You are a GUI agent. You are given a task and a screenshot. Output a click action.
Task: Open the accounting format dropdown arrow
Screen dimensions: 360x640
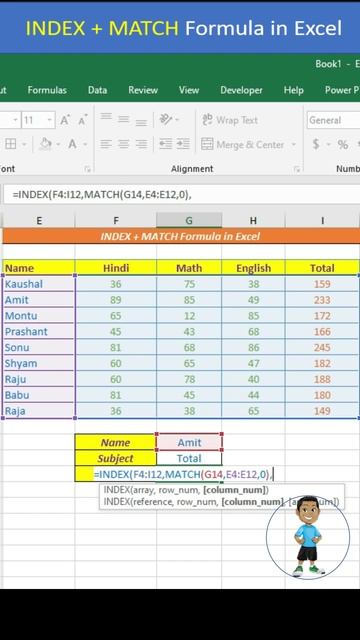328,144
